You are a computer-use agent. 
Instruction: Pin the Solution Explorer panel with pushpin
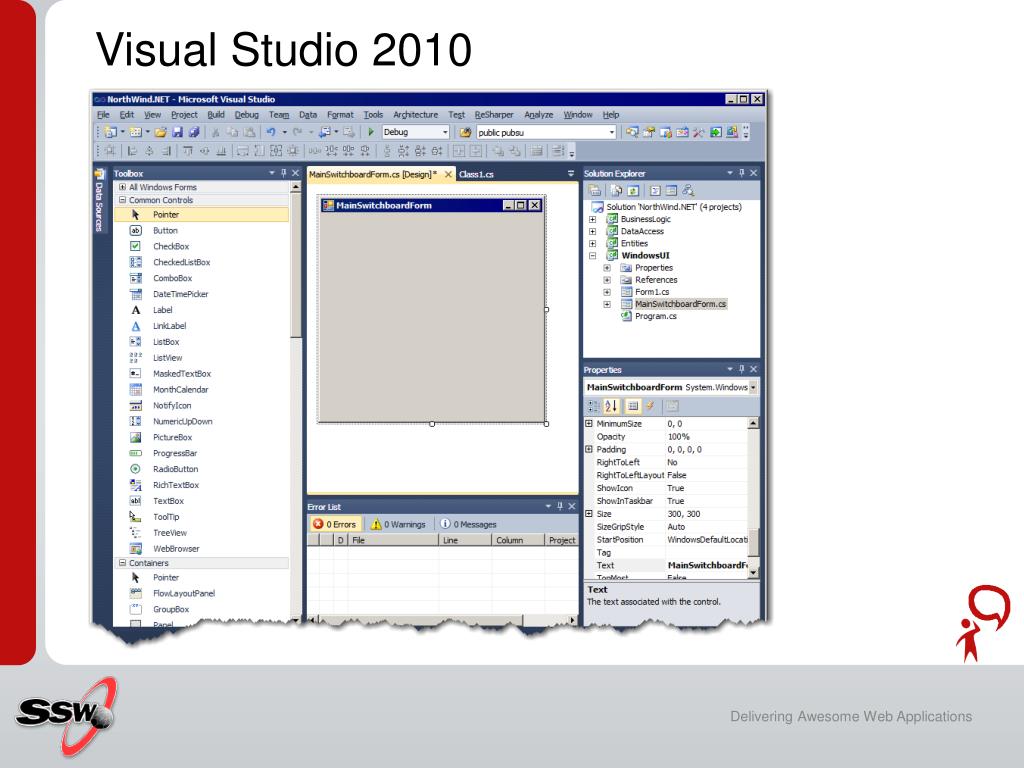coord(741,173)
